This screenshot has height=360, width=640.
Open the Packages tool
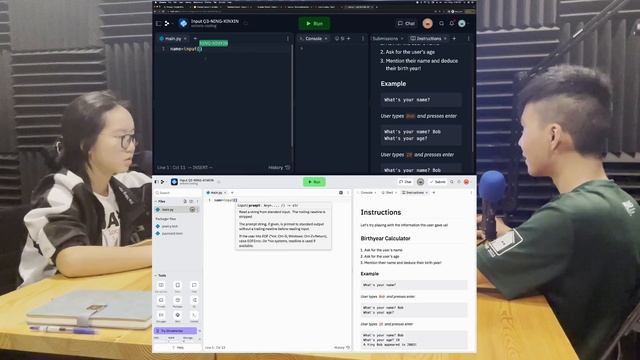178,301
